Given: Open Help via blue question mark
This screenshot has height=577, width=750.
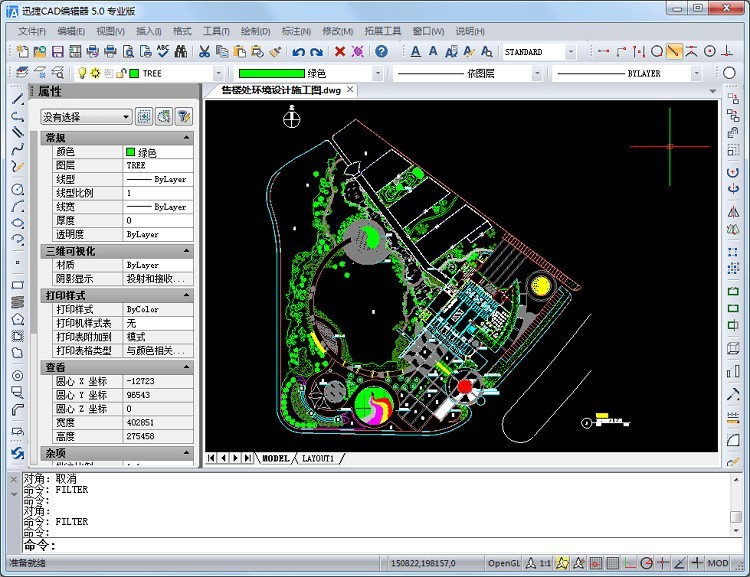Looking at the screenshot, I should point(381,52).
